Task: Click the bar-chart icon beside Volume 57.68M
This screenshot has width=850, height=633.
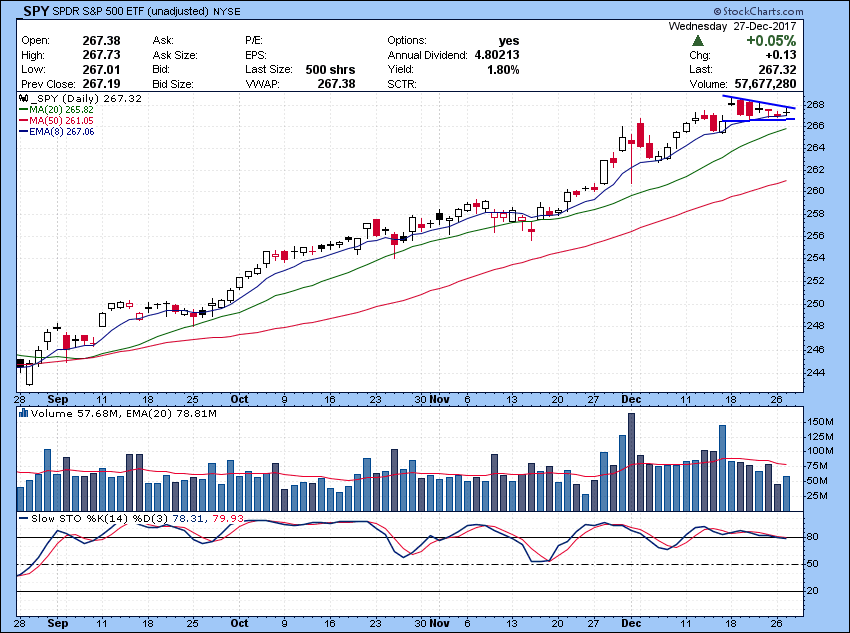Action: pos(23,414)
